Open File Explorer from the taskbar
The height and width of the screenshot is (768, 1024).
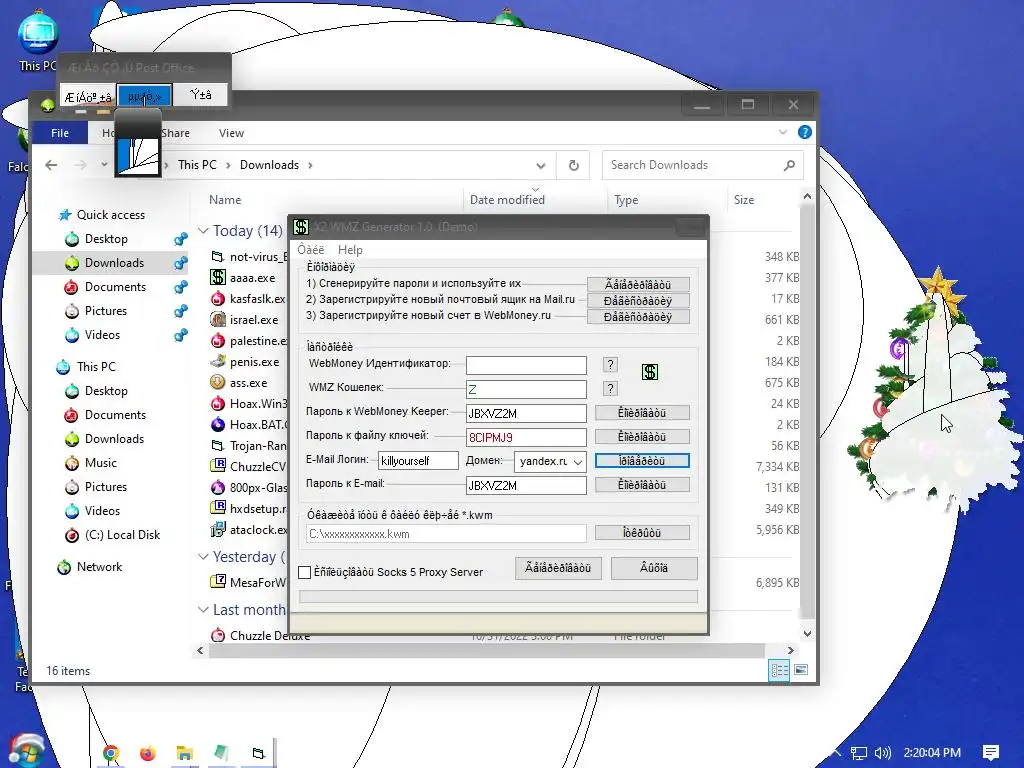tap(185, 754)
